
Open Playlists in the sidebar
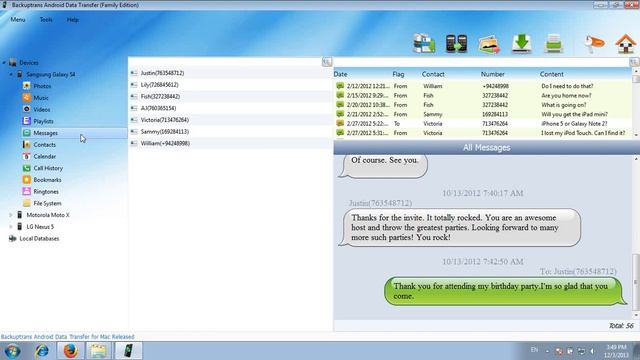[x=43, y=121]
